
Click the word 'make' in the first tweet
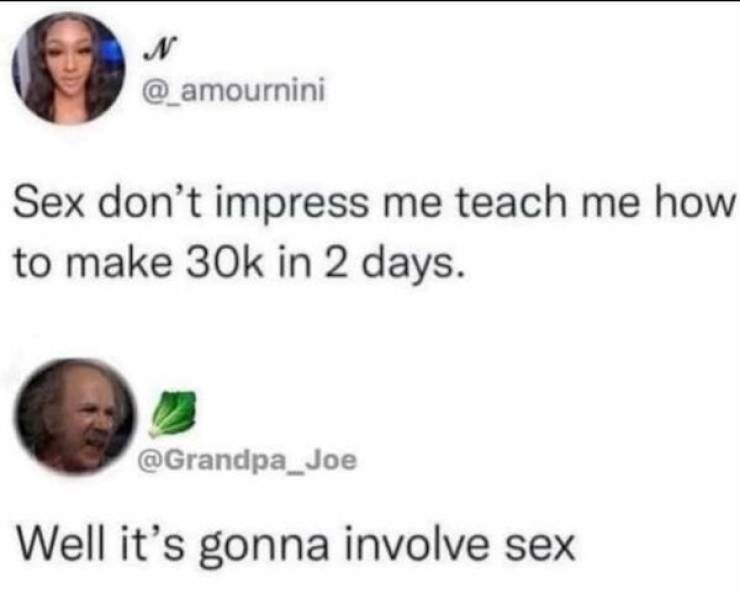[118, 263]
